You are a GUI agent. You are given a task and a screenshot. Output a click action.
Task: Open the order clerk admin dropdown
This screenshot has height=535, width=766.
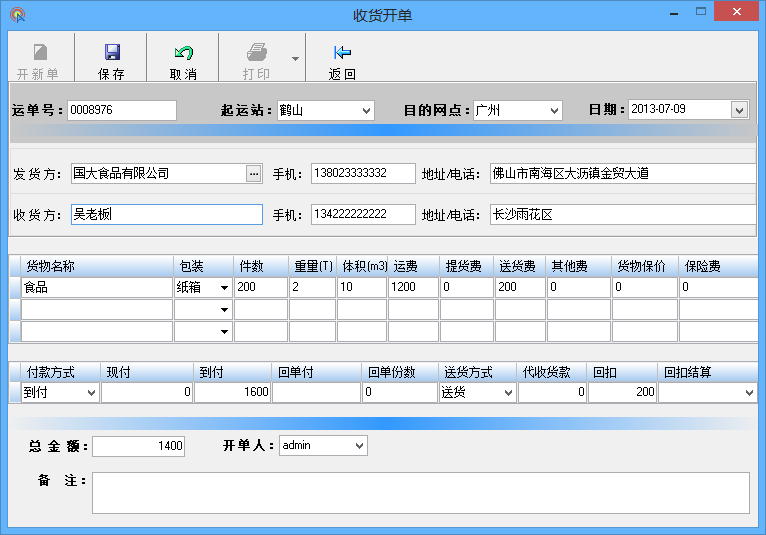[x=359, y=445]
